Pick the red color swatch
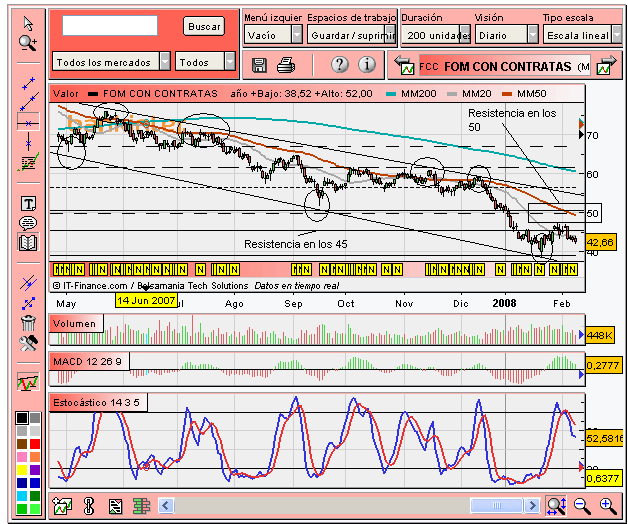This screenshot has width=628, height=524. click(x=35, y=444)
